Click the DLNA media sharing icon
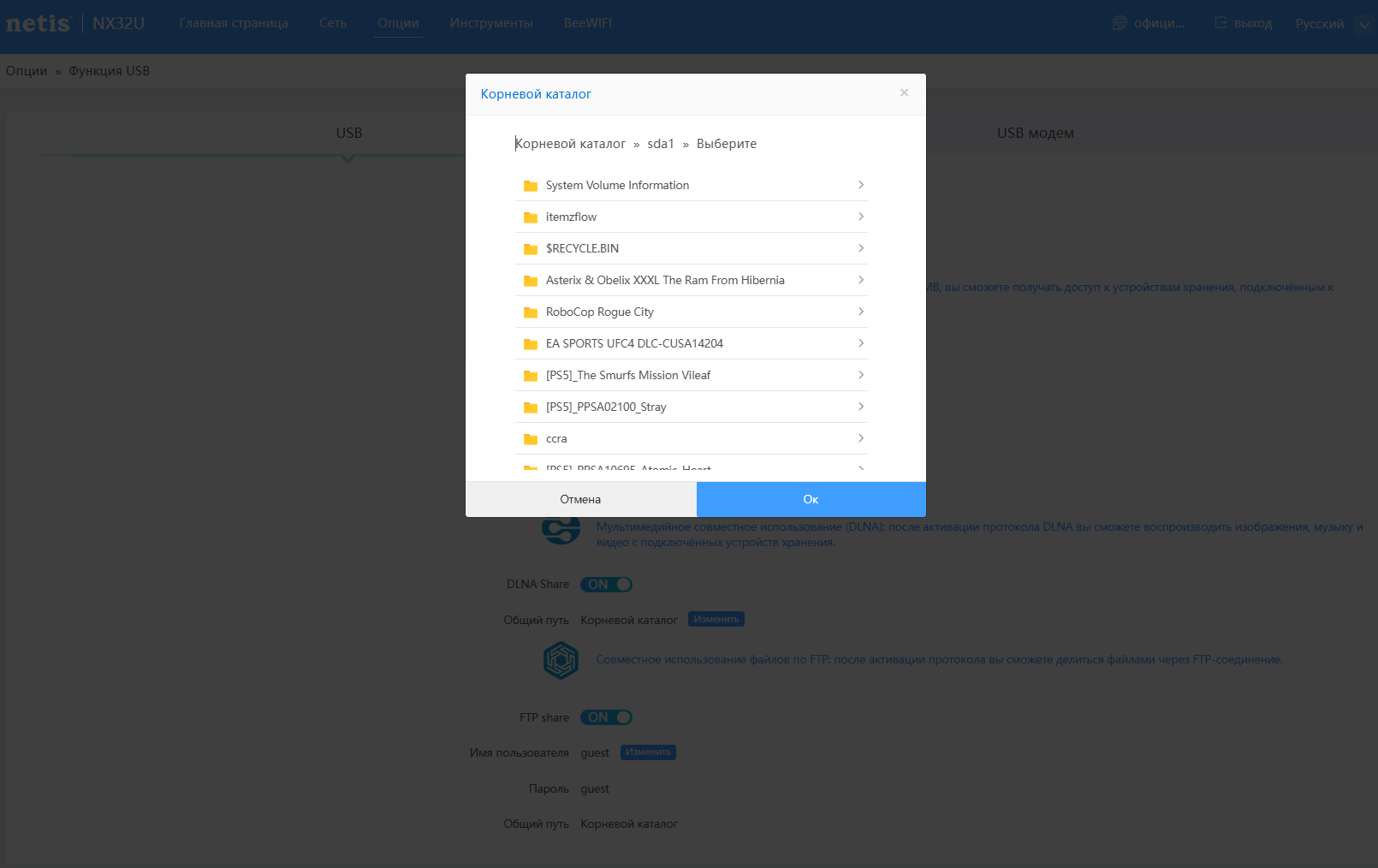The height and width of the screenshot is (868, 1378). [x=561, y=530]
